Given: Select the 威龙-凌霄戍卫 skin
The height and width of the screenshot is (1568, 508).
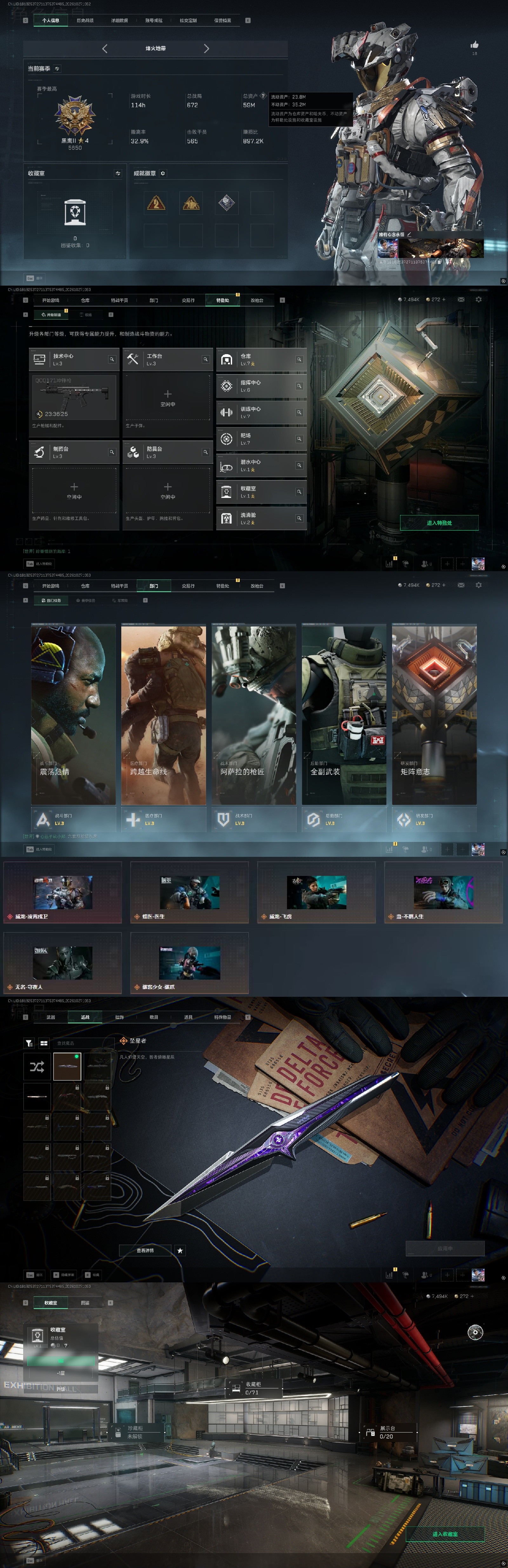Looking at the screenshot, I should [63, 892].
